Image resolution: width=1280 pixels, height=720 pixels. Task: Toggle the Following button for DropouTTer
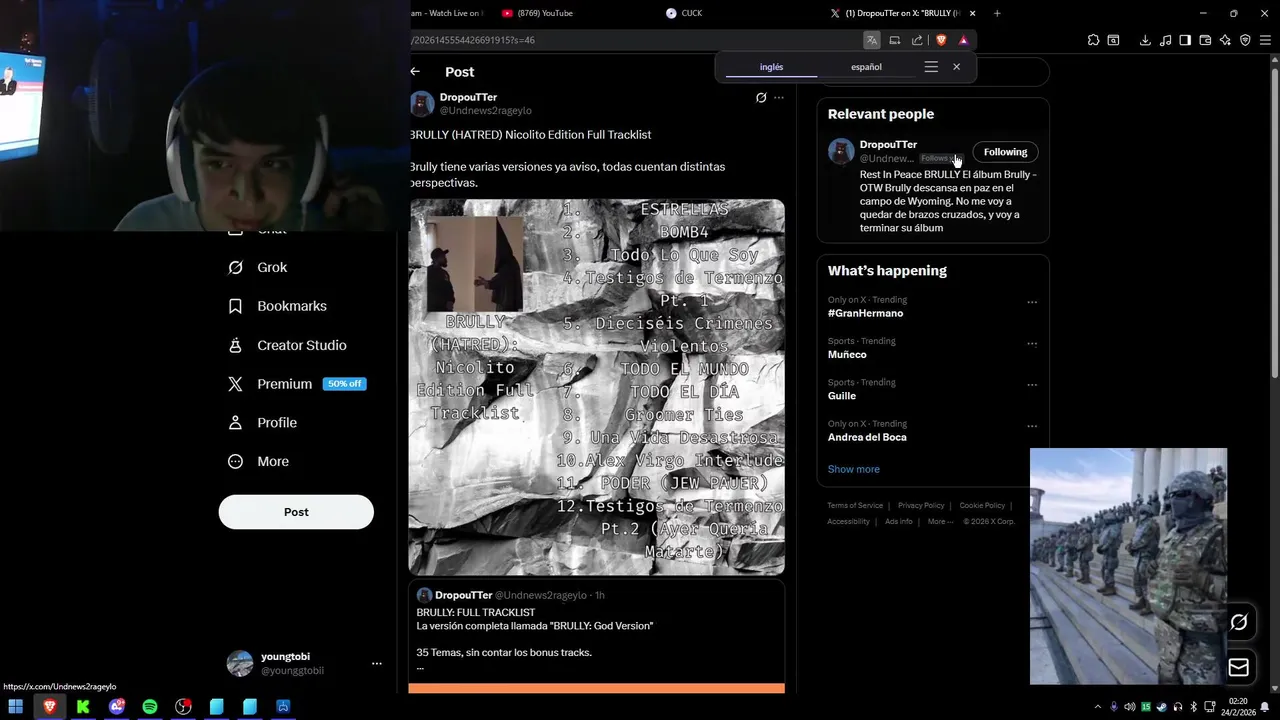(1005, 152)
